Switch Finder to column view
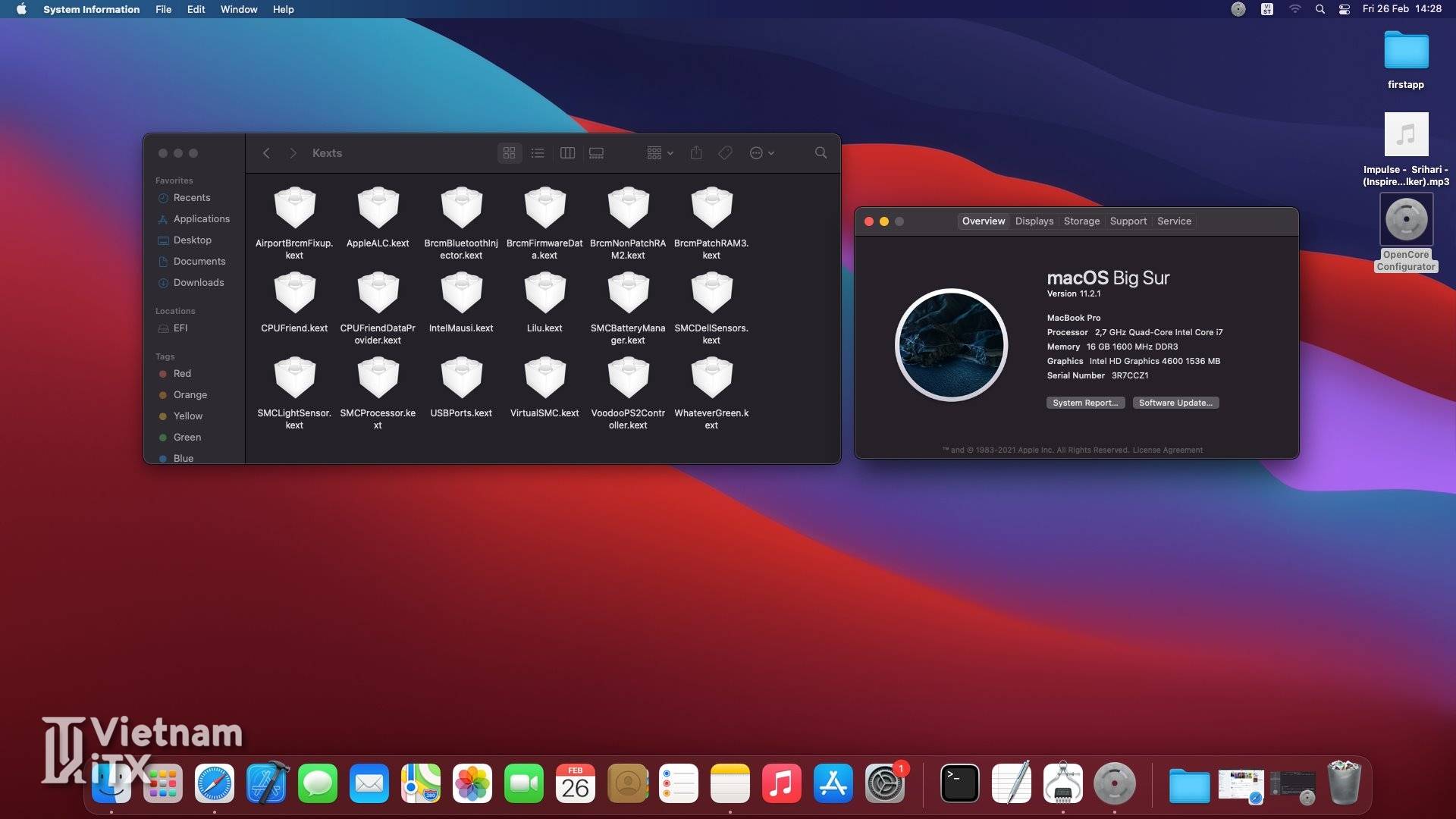The height and width of the screenshot is (819, 1456). click(567, 153)
